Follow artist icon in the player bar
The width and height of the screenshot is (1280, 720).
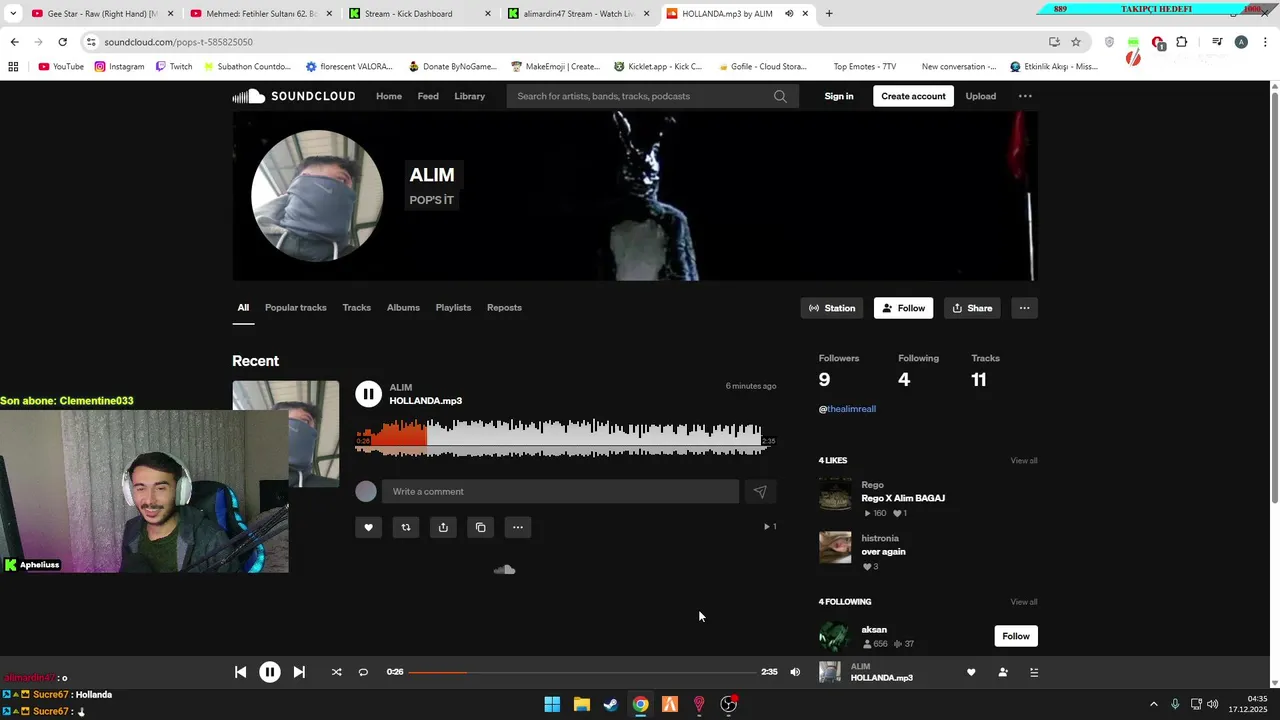pos(1003,672)
